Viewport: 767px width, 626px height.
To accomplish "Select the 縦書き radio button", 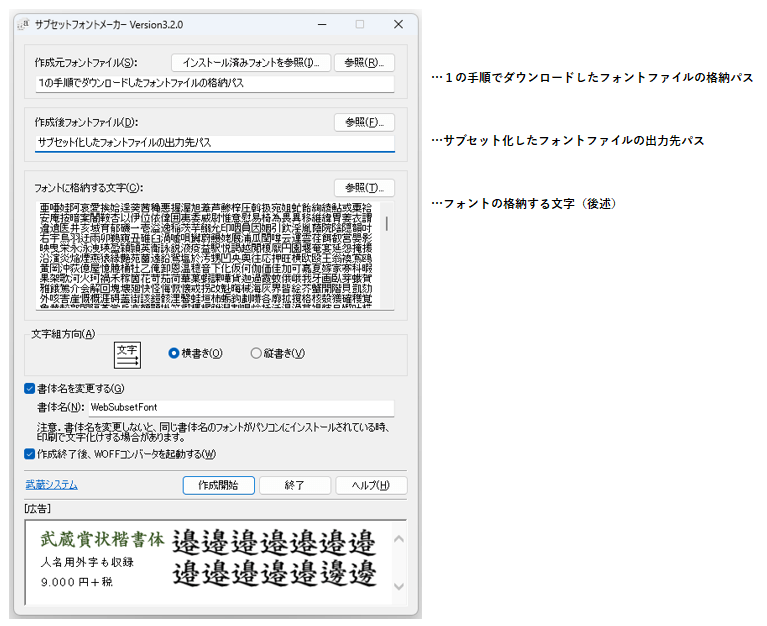I will tap(256, 353).
